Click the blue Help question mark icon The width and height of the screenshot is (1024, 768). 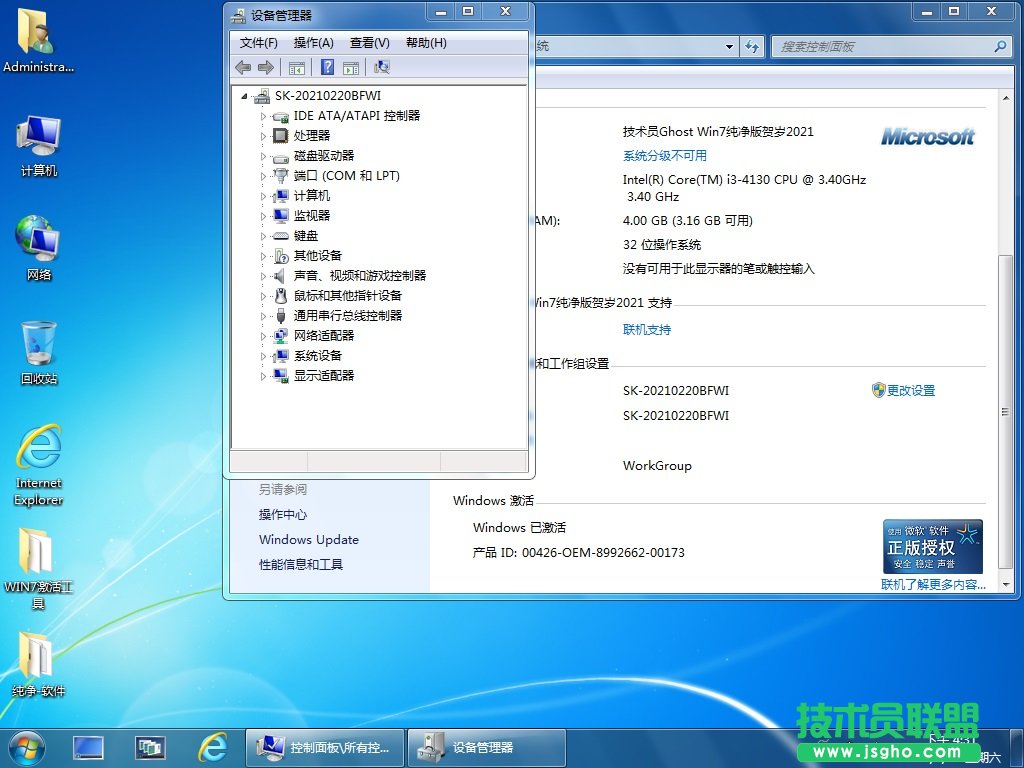(x=327, y=67)
